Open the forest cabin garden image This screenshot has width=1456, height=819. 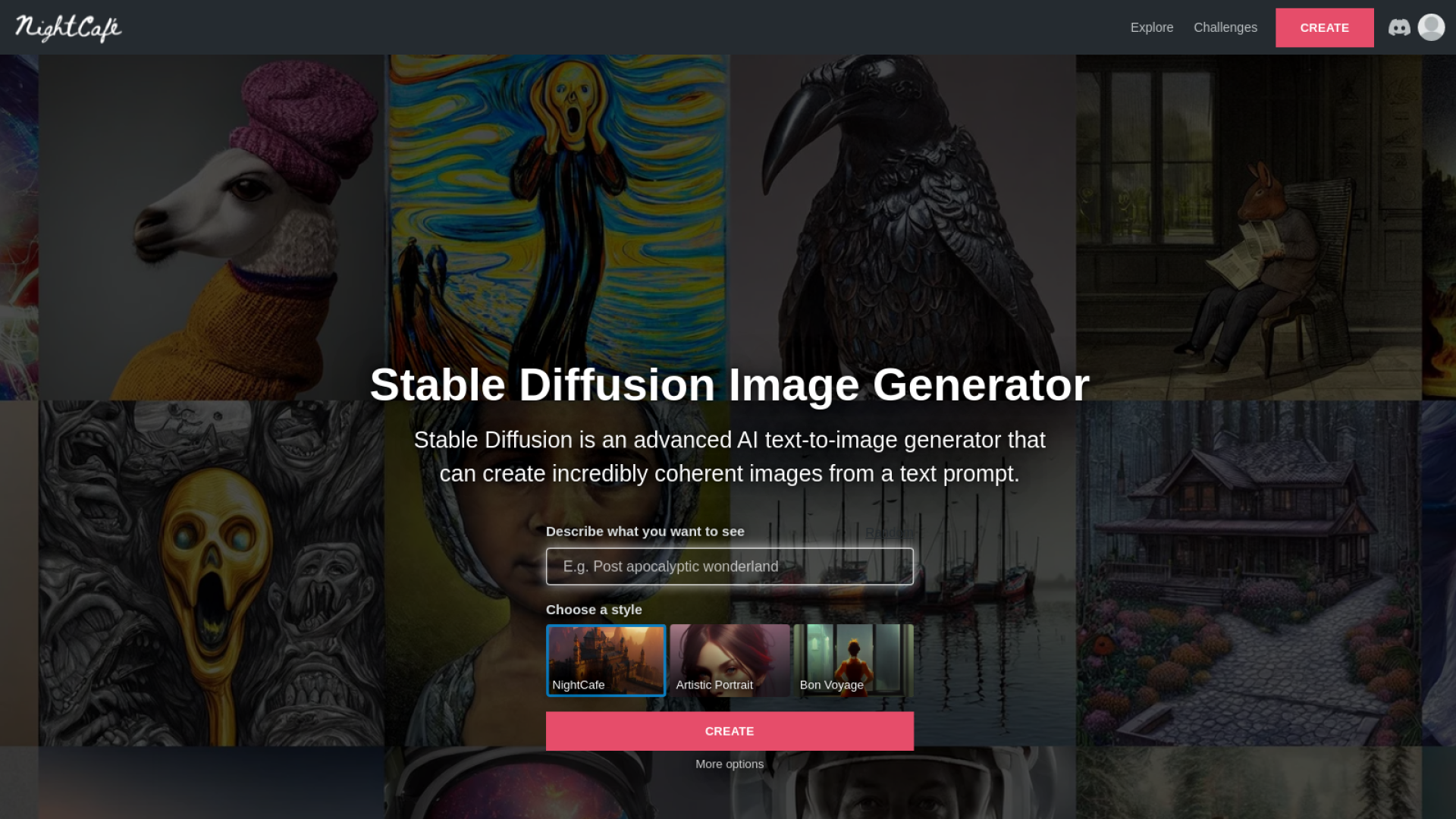click(1249, 573)
